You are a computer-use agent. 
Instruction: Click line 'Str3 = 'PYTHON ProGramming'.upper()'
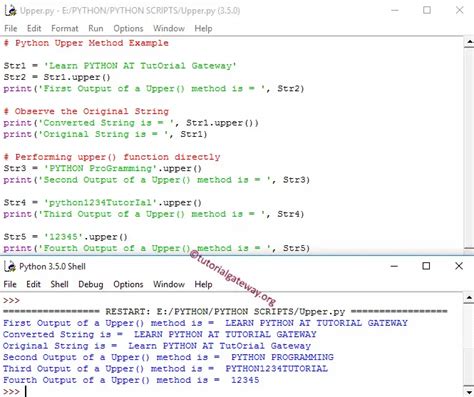pos(103,169)
